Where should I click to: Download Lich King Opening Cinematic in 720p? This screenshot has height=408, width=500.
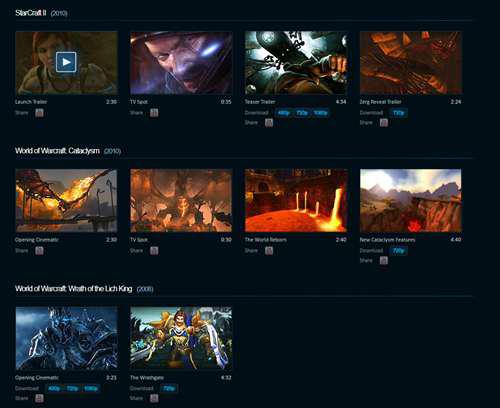pos(72,388)
